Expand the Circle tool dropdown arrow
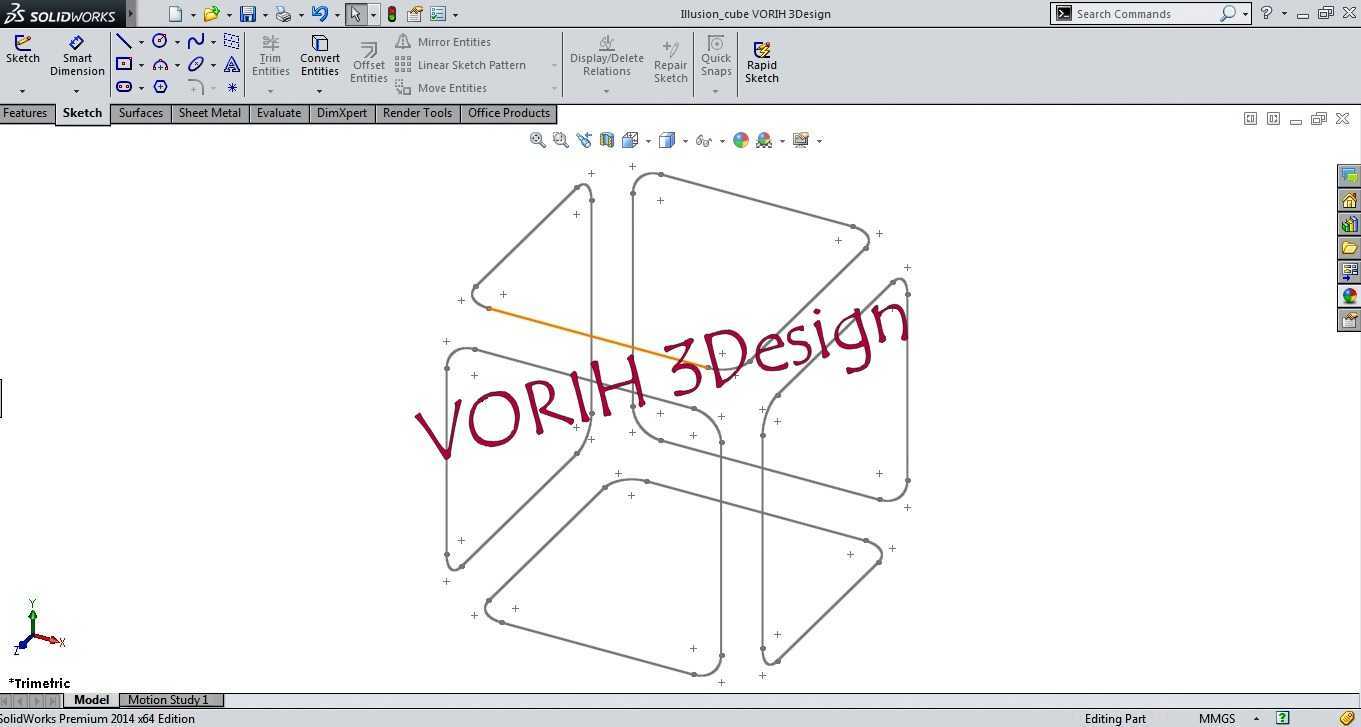Screen dimensions: 1361x727 pyautogui.click(x=177, y=42)
